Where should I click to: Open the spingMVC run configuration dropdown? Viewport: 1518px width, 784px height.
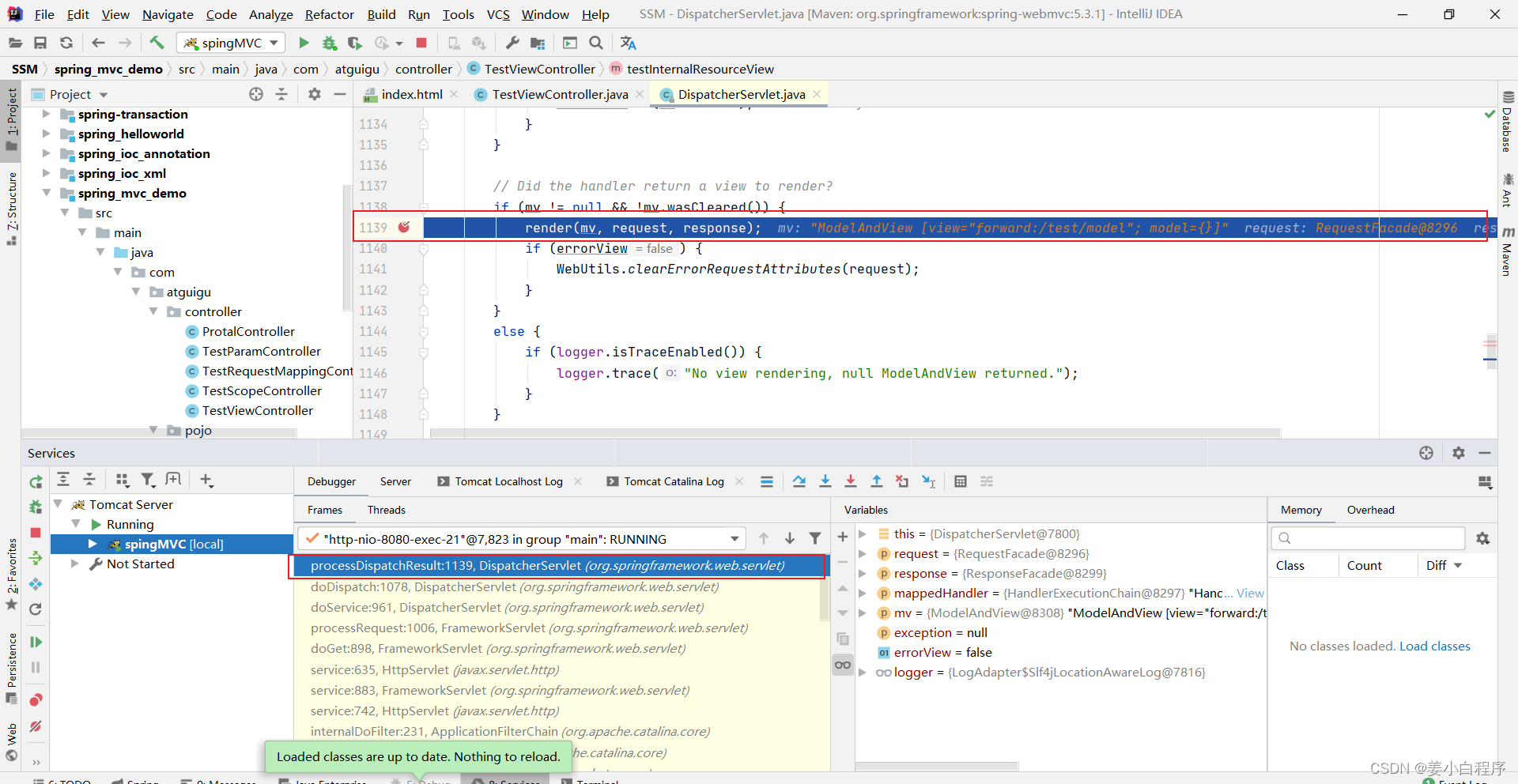pos(232,43)
